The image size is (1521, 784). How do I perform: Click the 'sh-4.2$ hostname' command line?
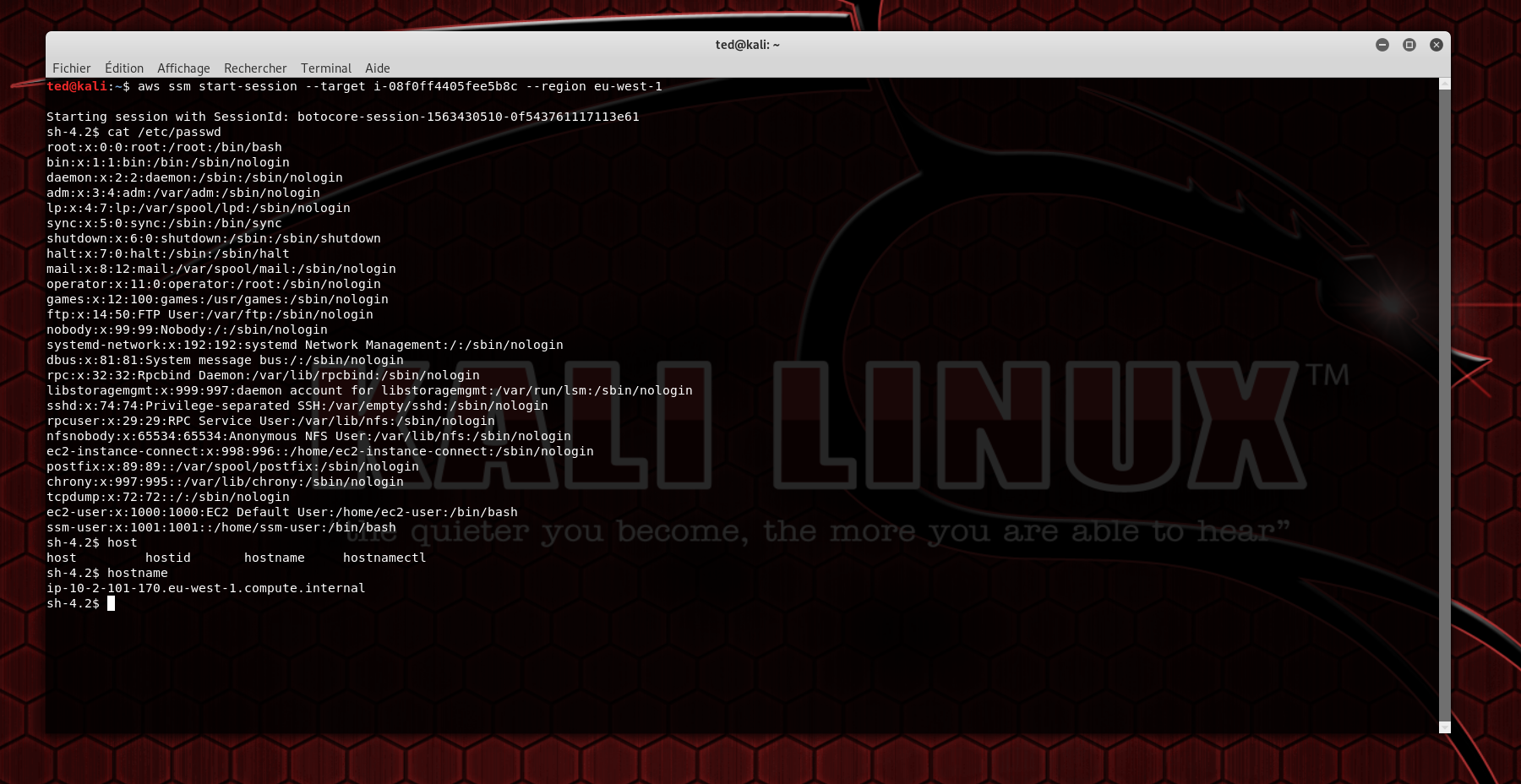click(x=107, y=573)
